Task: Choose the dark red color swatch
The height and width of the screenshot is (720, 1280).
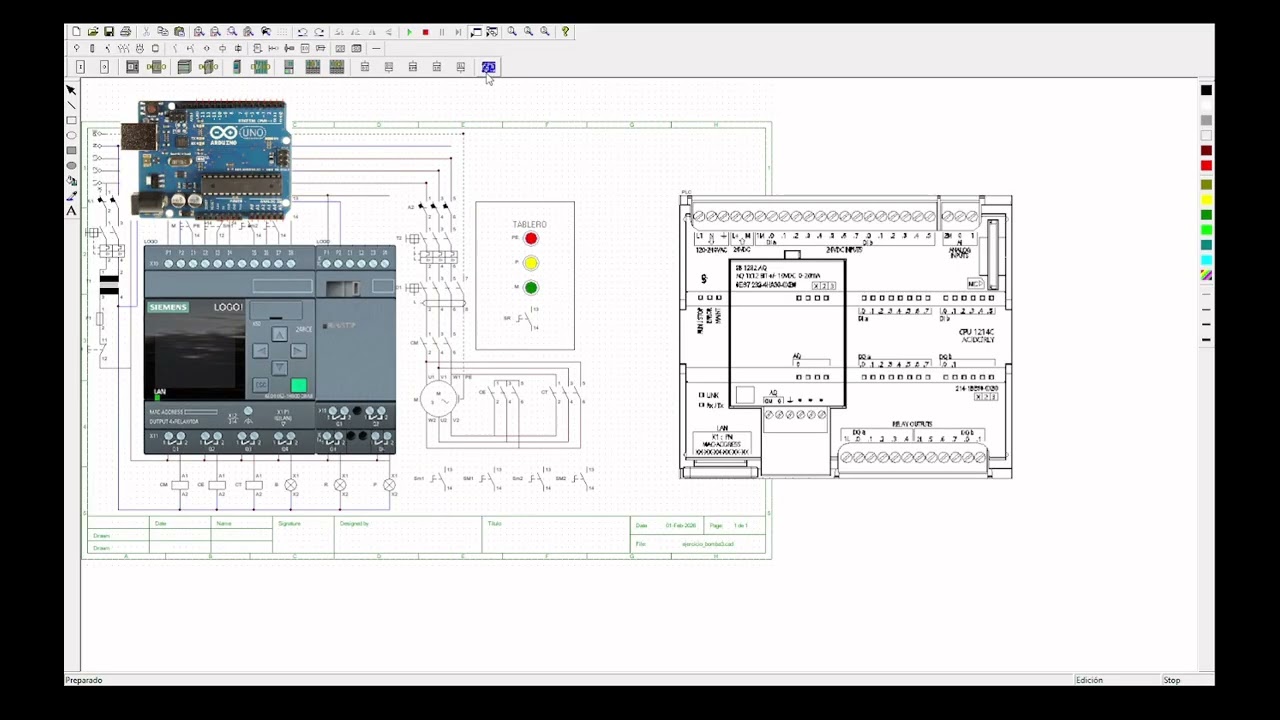Action: (x=1206, y=151)
